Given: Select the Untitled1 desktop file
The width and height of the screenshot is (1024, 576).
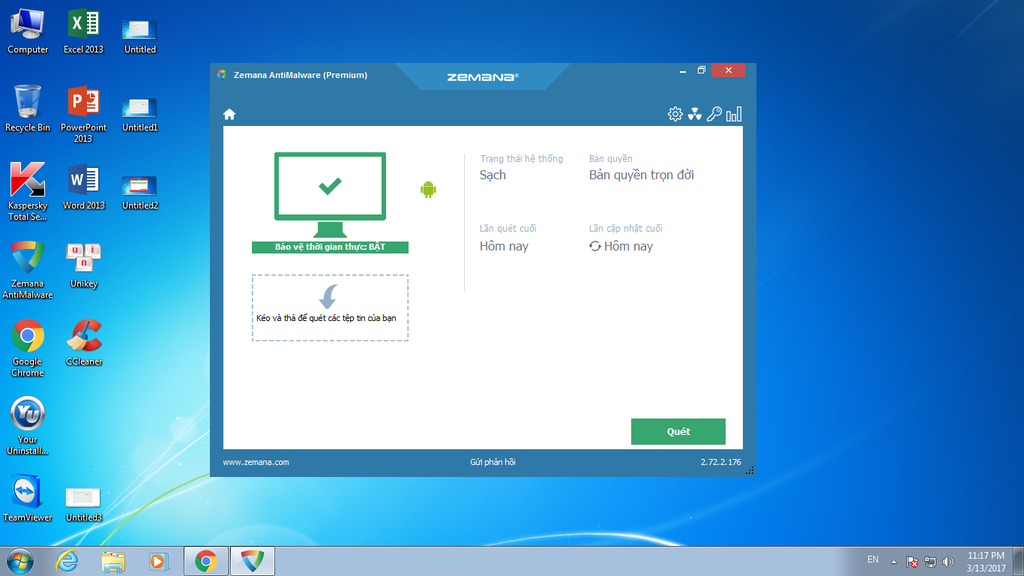Looking at the screenshot, I should 140,114.
